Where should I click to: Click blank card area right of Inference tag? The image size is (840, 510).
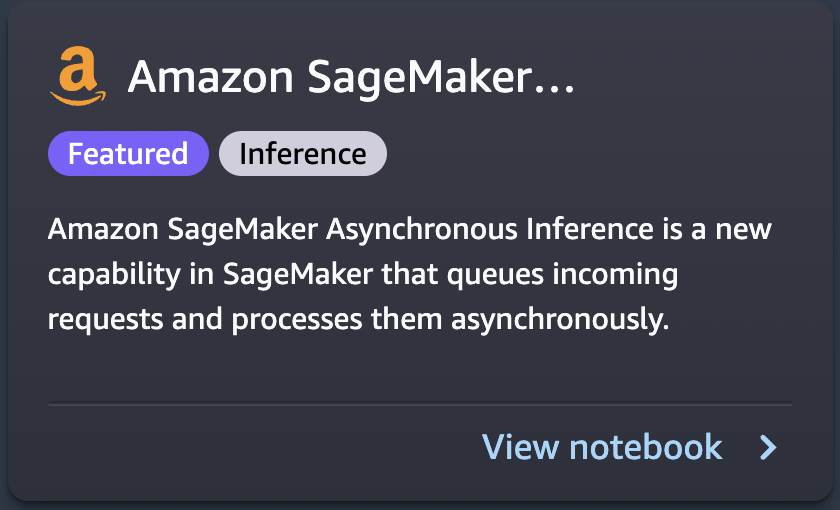click(589, 154)
